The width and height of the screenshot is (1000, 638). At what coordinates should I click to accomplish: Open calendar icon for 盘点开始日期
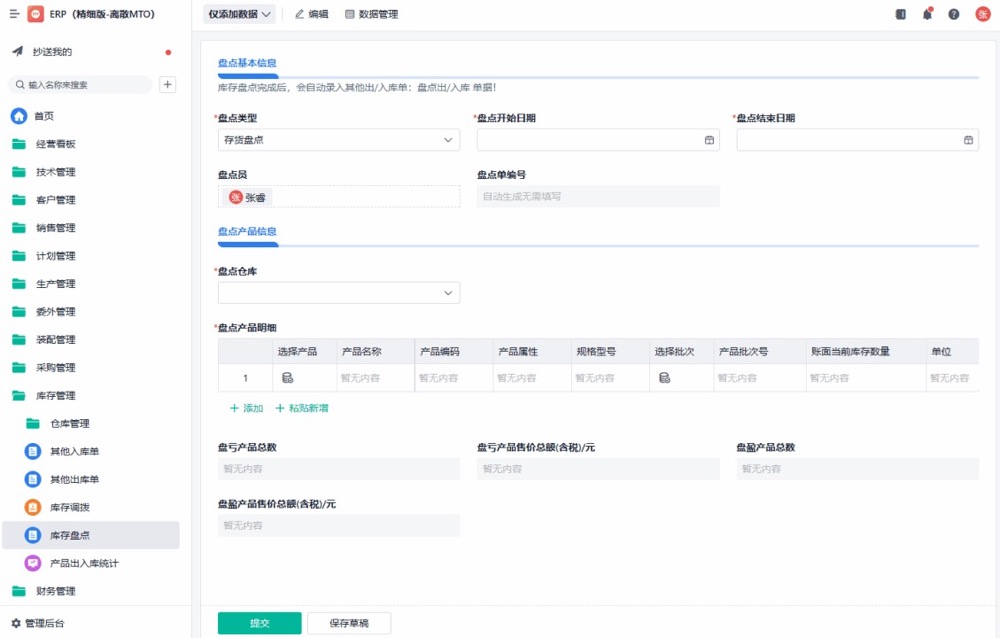click(x=709, y=140)
